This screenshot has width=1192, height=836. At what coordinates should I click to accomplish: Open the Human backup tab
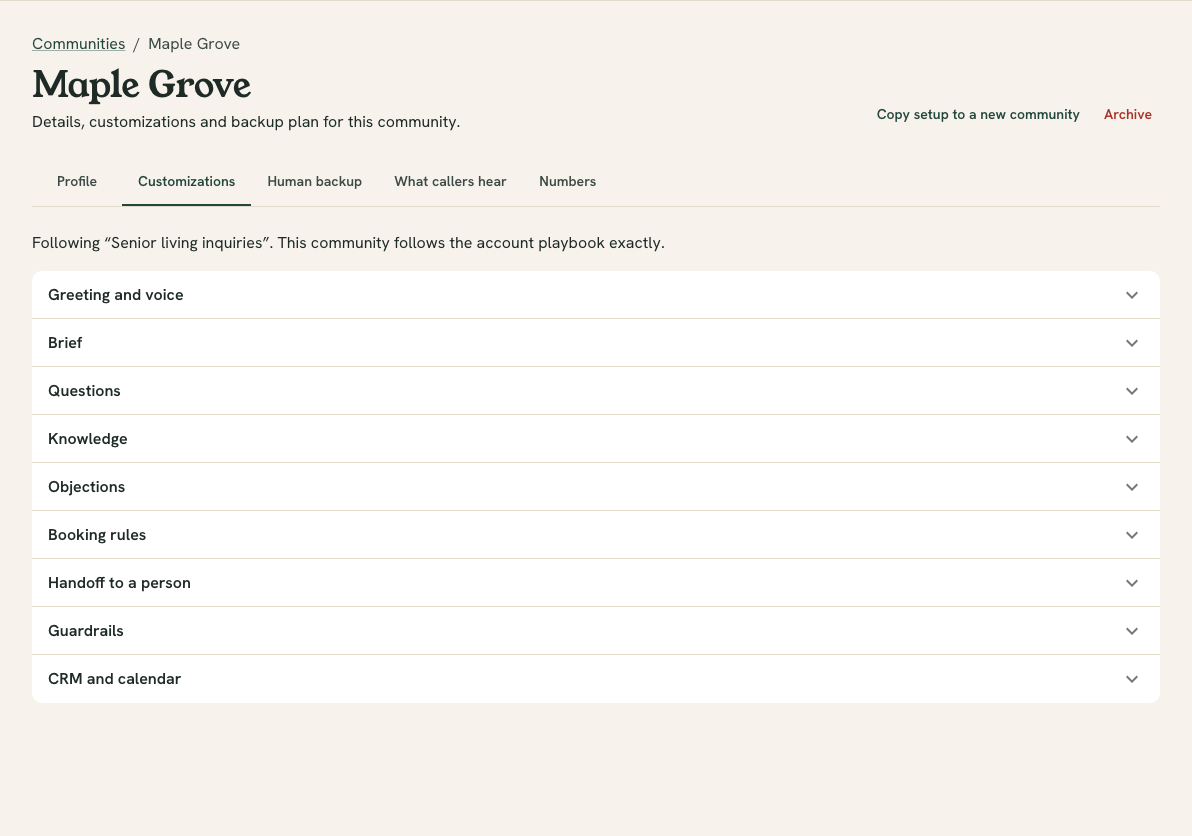(315, 182)
